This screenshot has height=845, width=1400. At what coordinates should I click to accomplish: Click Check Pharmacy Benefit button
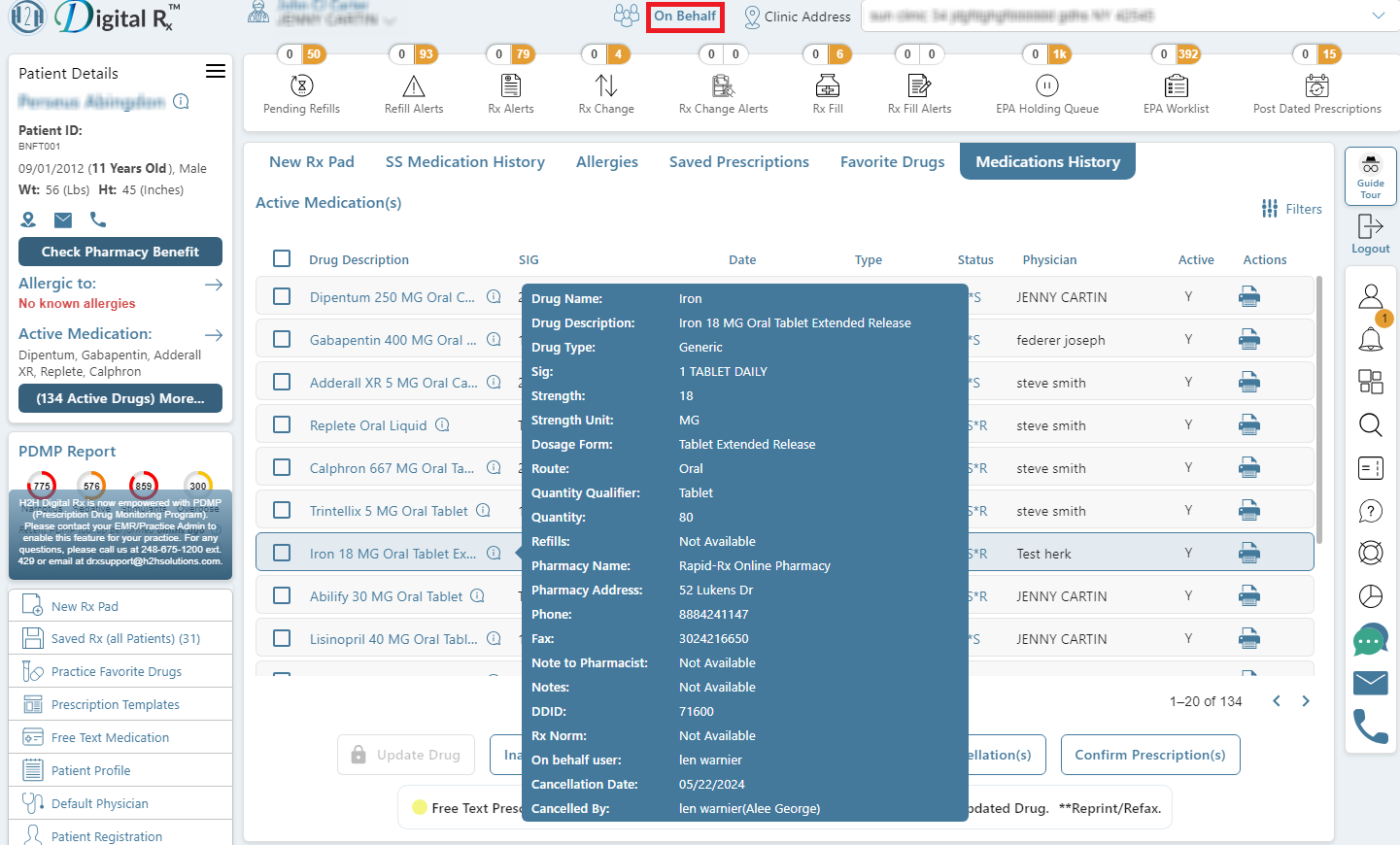120,252
